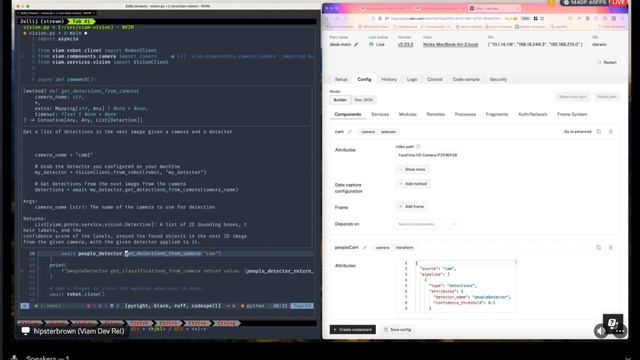Open the Code sample tab

click(466, 79)
